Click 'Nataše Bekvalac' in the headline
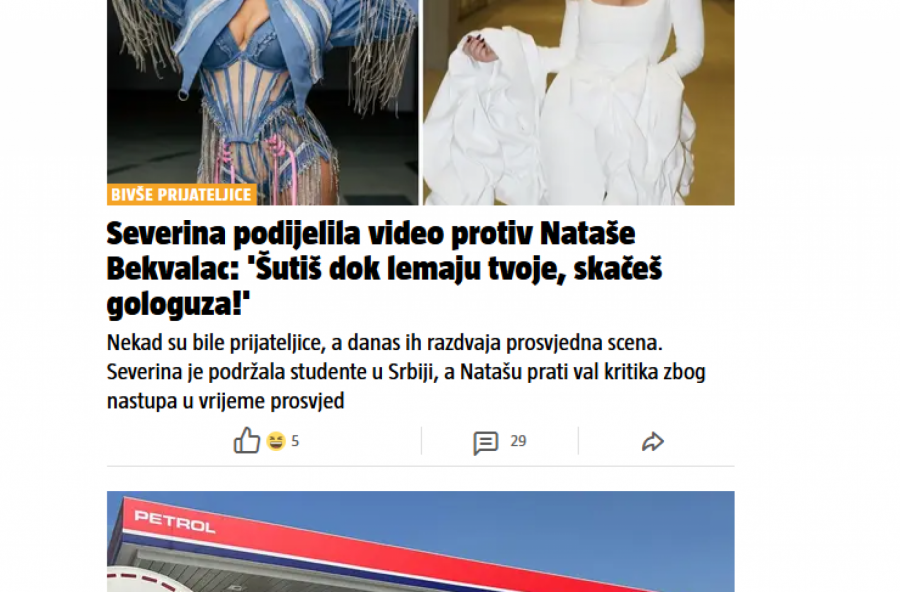900x592 pixels. pos(371,251)
